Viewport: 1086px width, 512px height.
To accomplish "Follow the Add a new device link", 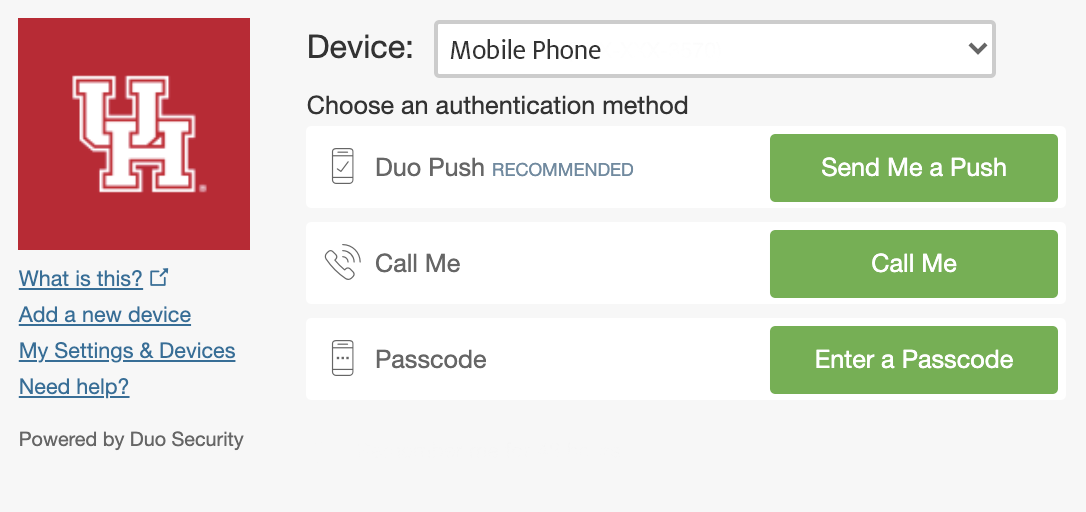I will [105, 314].
